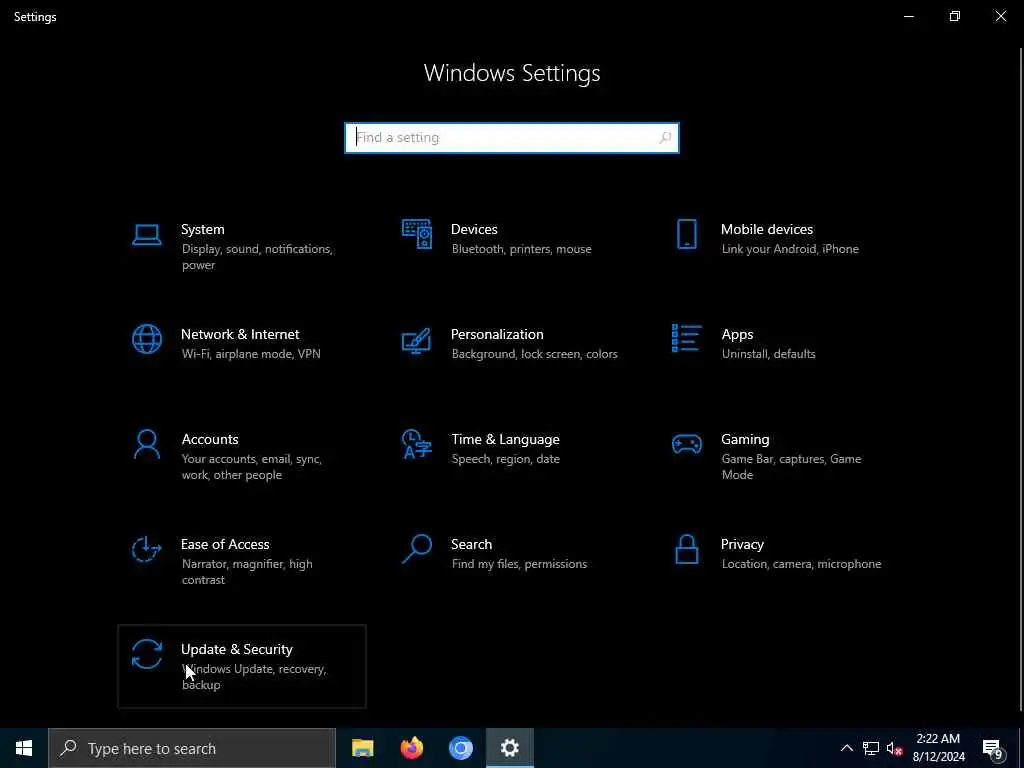This screenshot has height=768, width=1024.
Task: Open the notification center icon
Action: [x=993, y=748]
